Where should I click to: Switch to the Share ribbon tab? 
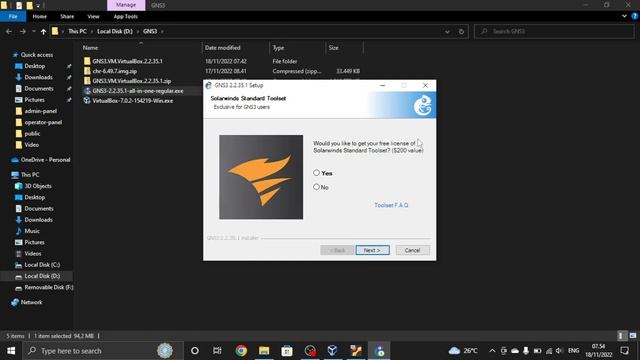coord(67,16)
